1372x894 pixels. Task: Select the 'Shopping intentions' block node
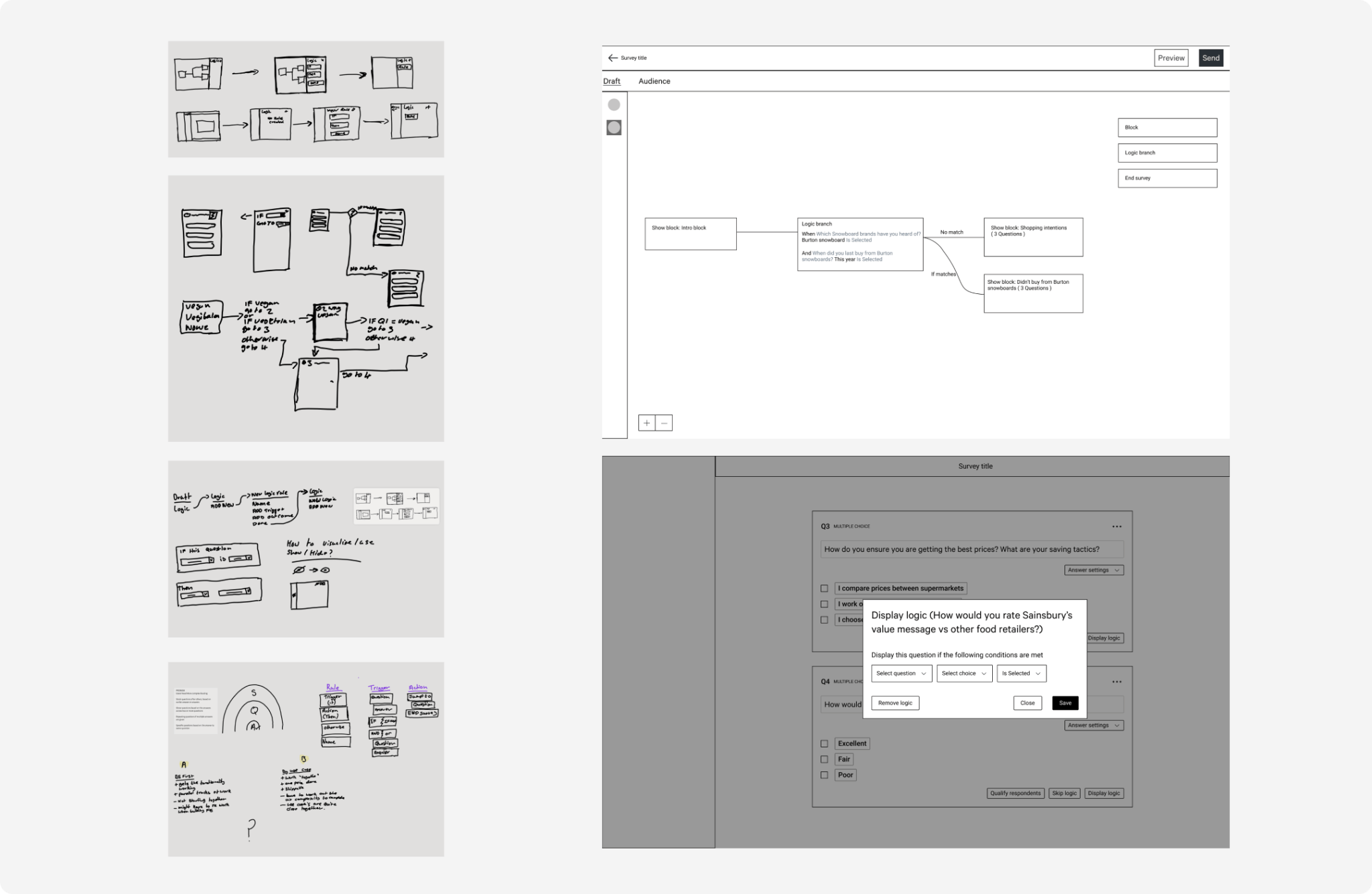[1033, 237]
